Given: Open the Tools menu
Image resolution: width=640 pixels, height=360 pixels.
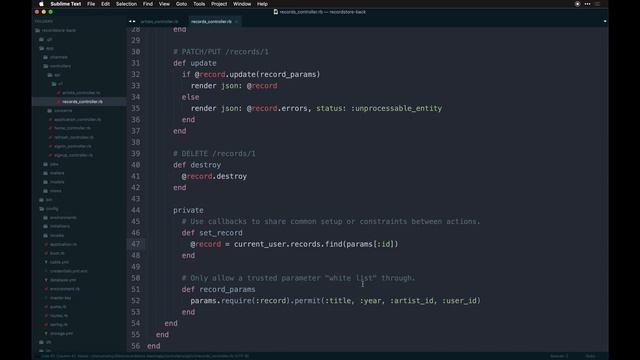Looking at the screenshot, I should point(199,4).
